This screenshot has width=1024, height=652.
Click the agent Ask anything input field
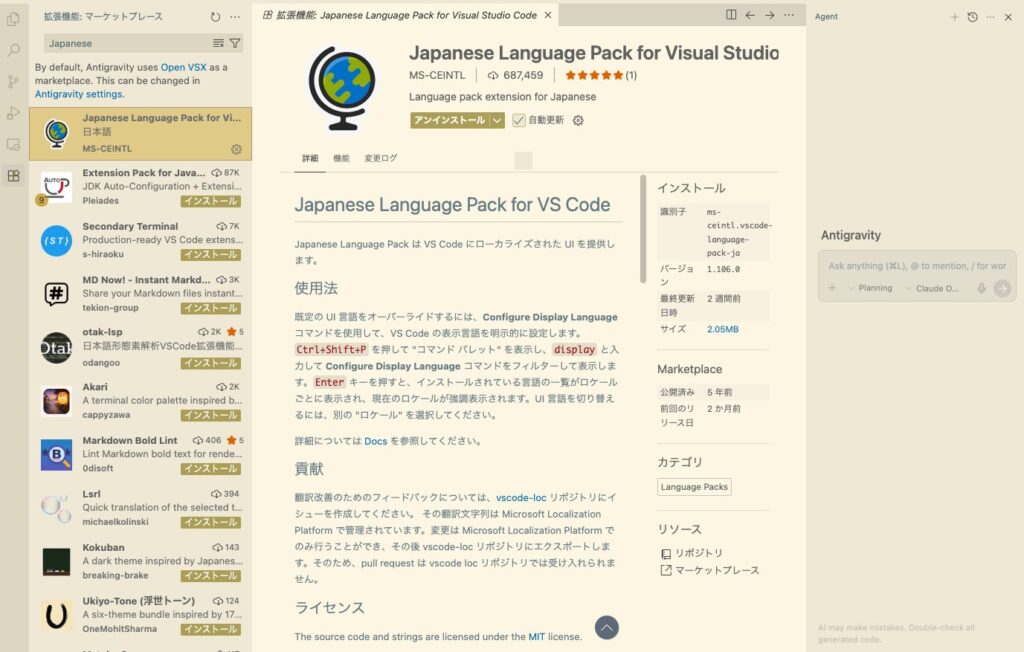click(916, 266)
